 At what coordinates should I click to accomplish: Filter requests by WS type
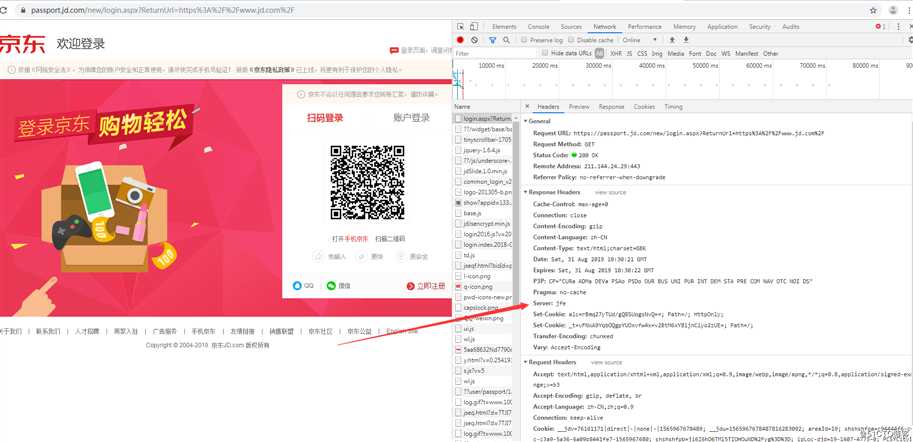[726, 53]
